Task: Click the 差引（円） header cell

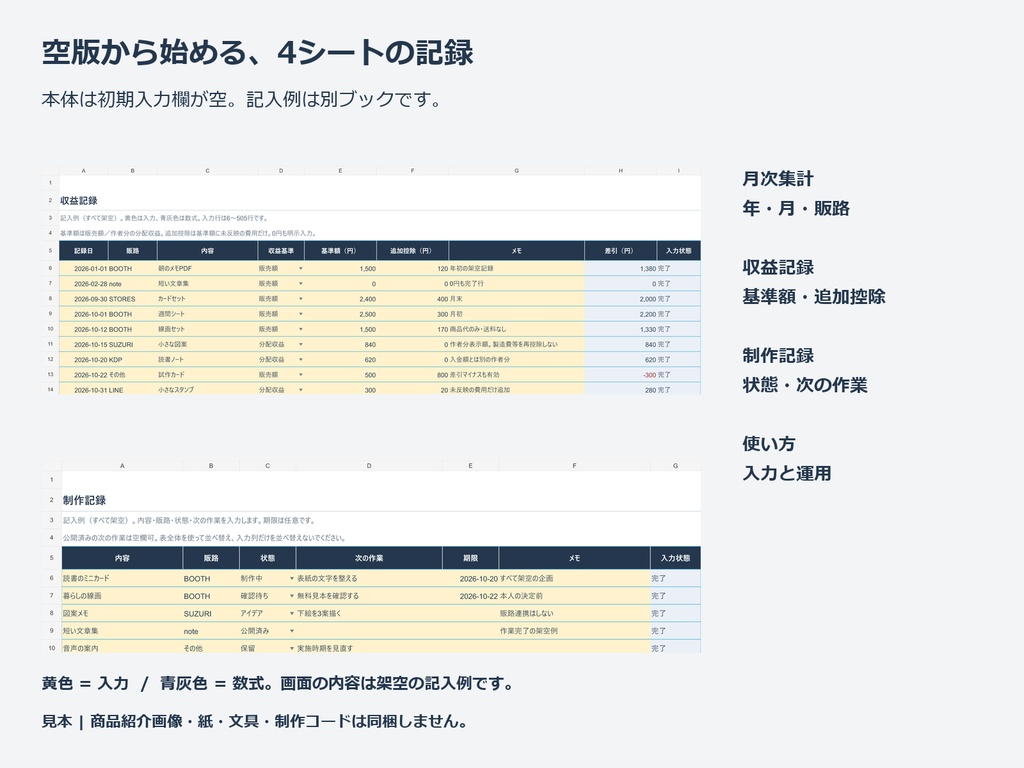Action: click(620, 251)
